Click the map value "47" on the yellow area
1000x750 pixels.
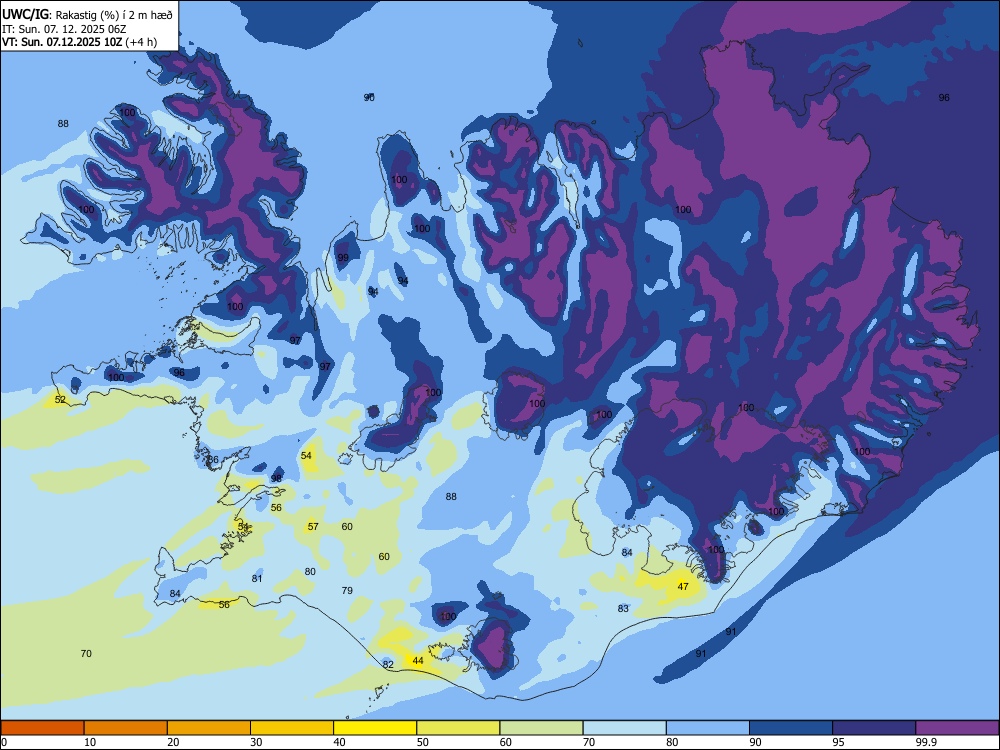(x=683, y=587)
